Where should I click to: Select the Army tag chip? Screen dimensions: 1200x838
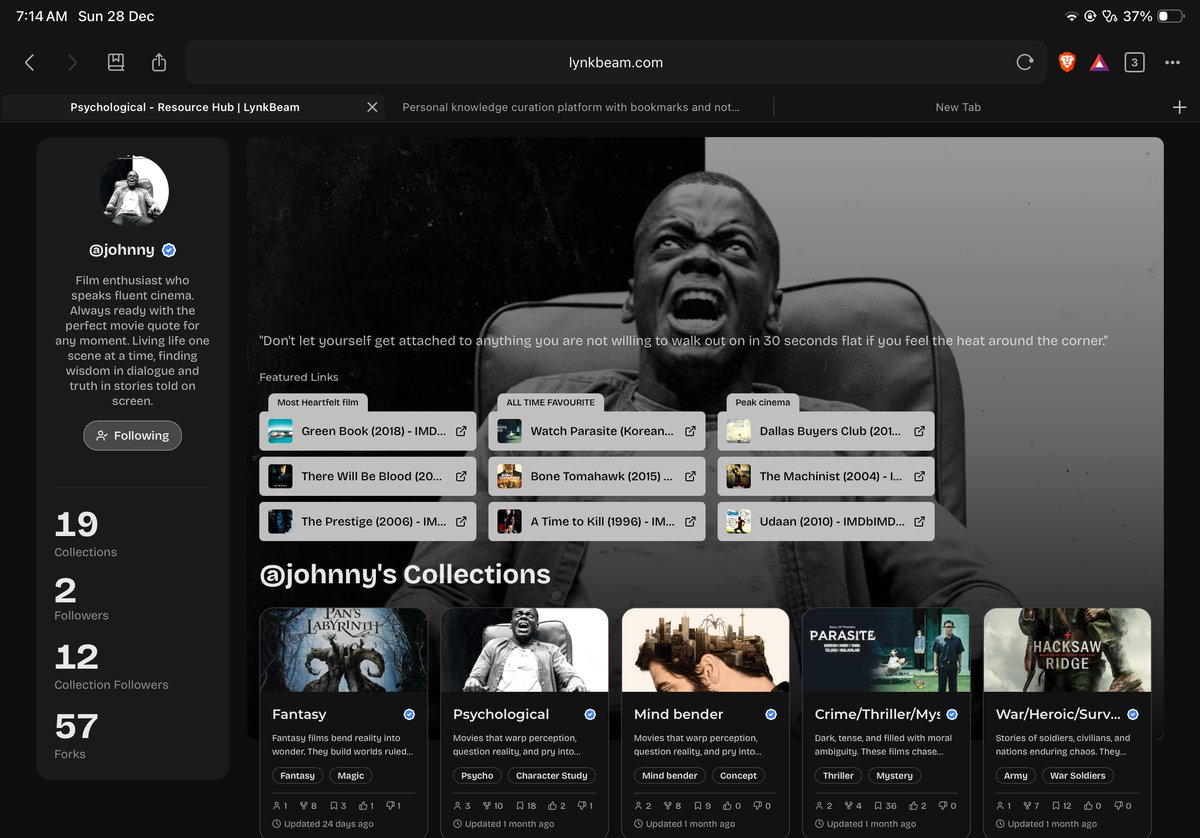coord(1015,775)
